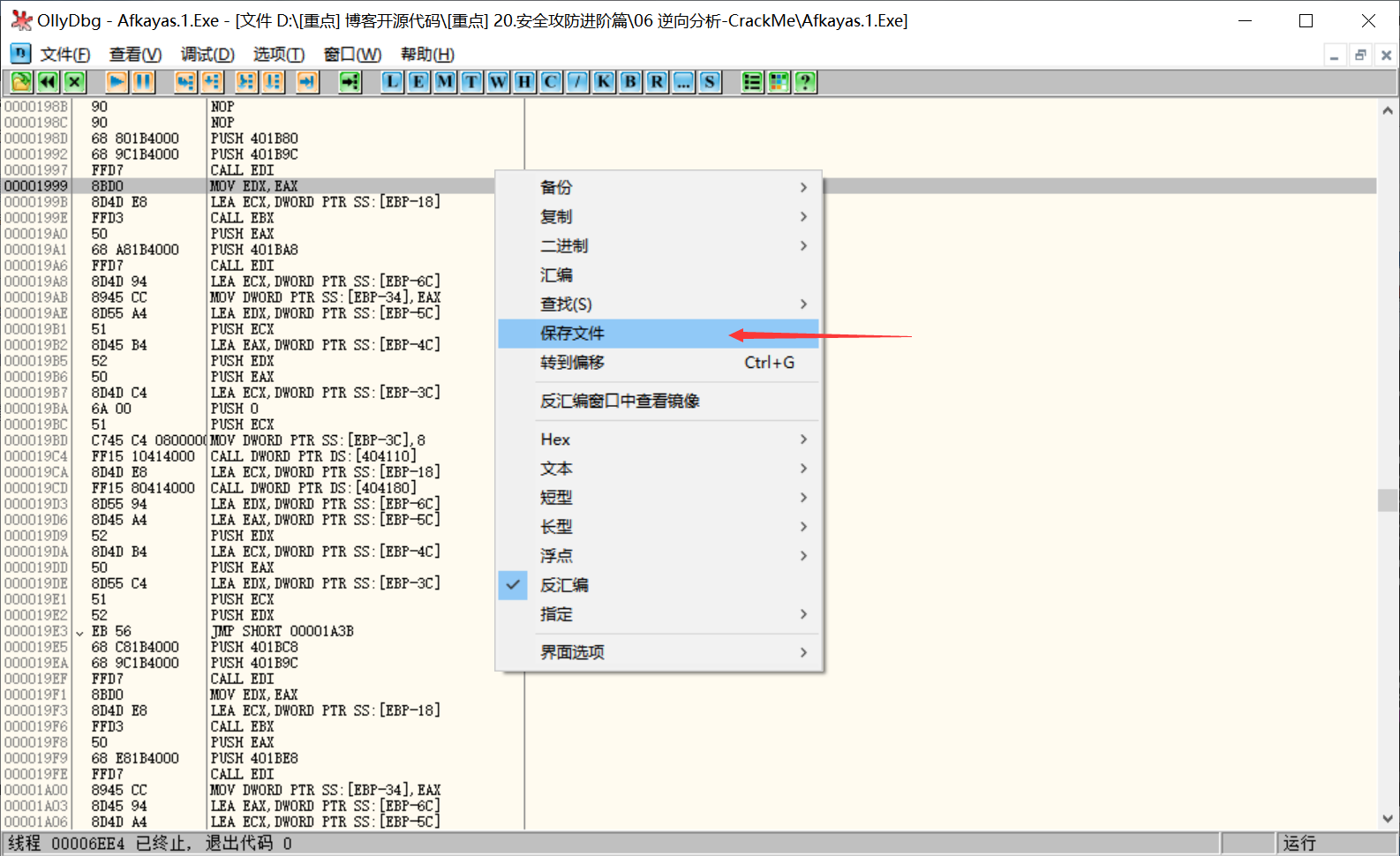
Task: Open the 文件(F) menu
Action: point(65,54)
